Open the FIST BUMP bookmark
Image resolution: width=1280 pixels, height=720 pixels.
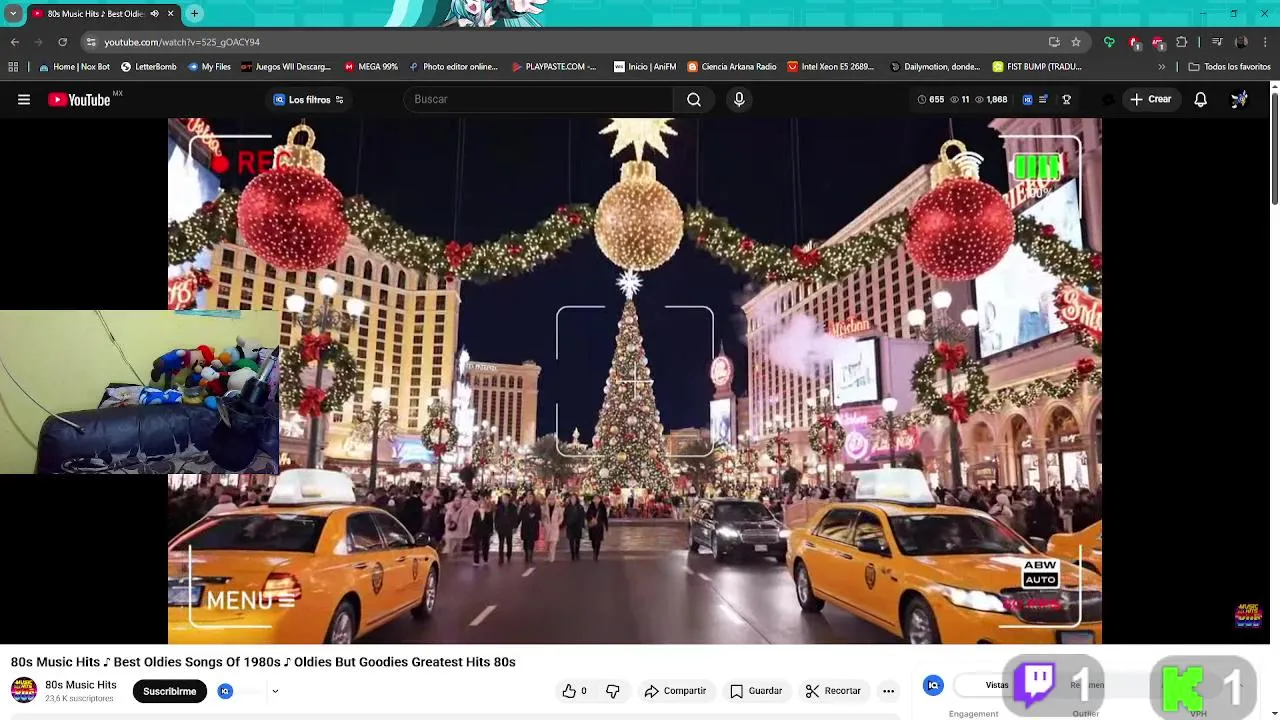click(1037, 67)
